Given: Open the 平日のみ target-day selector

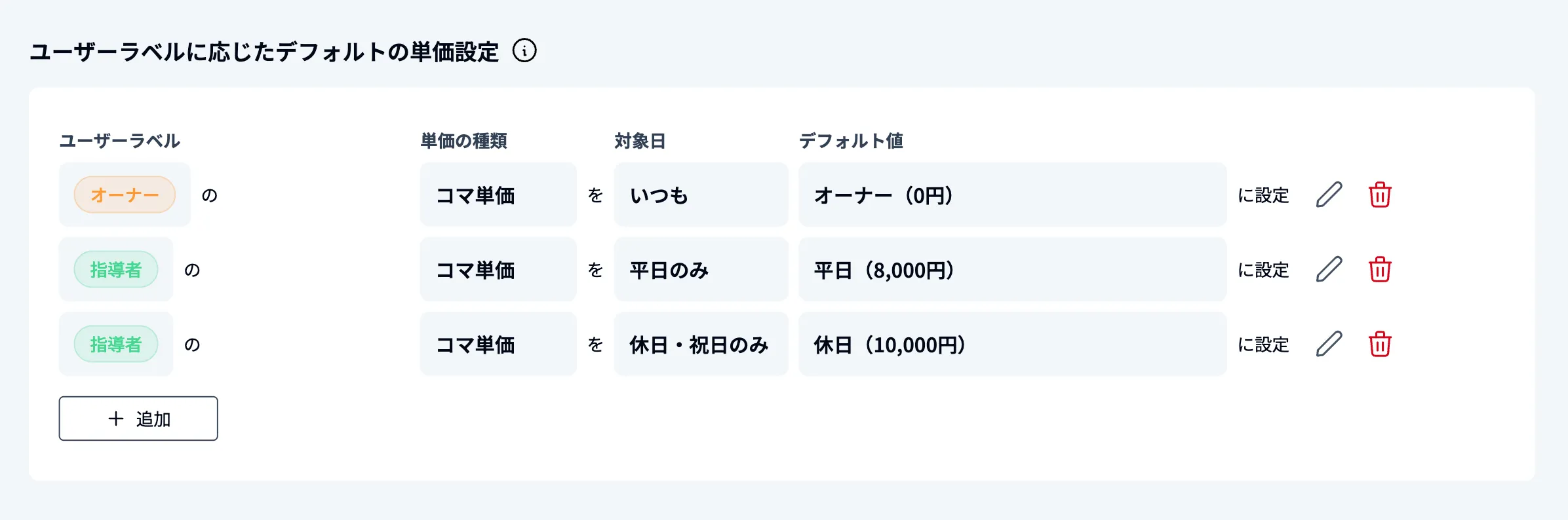Looking at the screenshot, I should coord(700,269).
